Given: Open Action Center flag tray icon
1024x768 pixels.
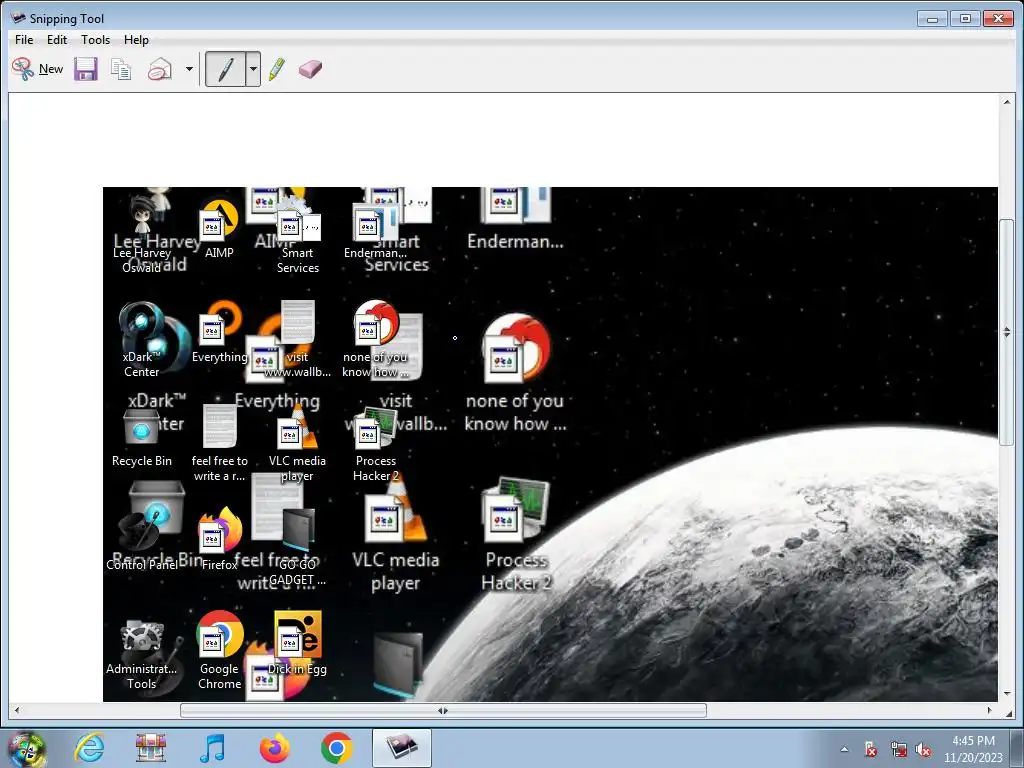Looking at the screenshot, I should pyautogui.click(x=871, y=749).
